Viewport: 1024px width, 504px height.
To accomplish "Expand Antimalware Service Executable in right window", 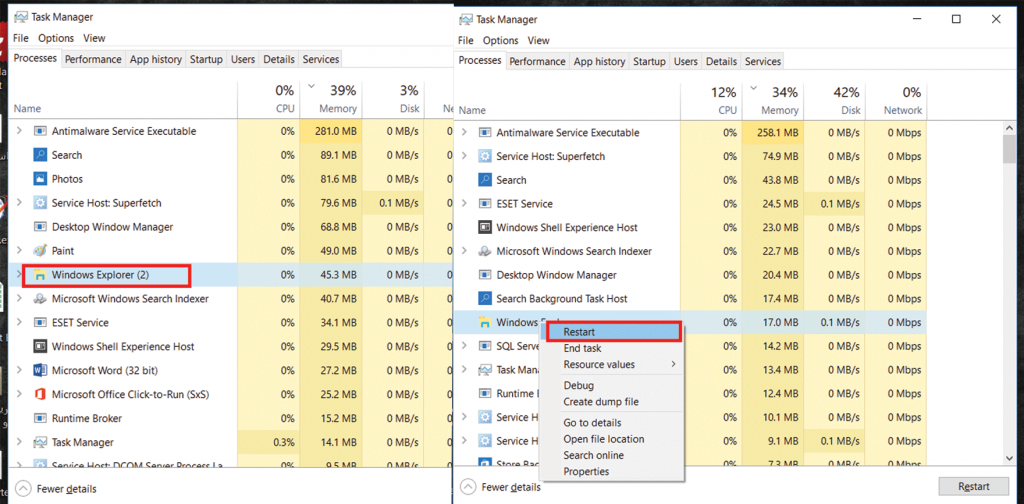I will tap(464, 133).
